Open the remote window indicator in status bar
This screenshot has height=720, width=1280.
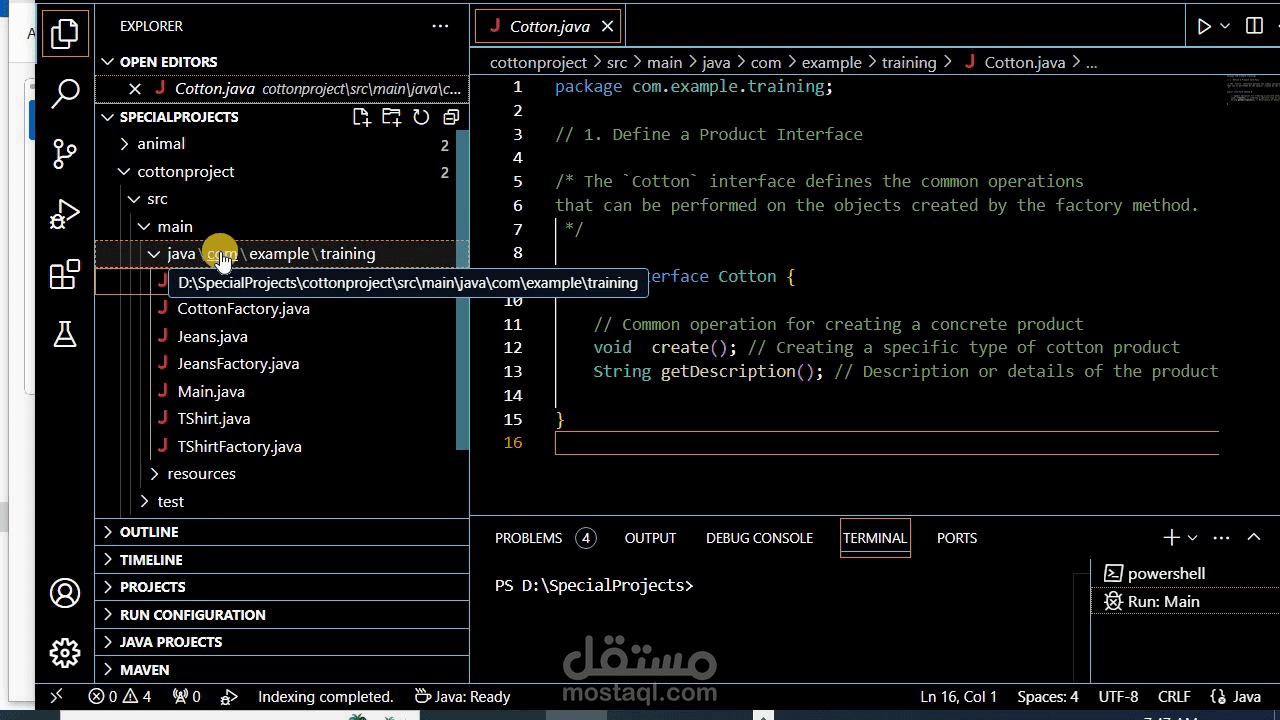57,696
